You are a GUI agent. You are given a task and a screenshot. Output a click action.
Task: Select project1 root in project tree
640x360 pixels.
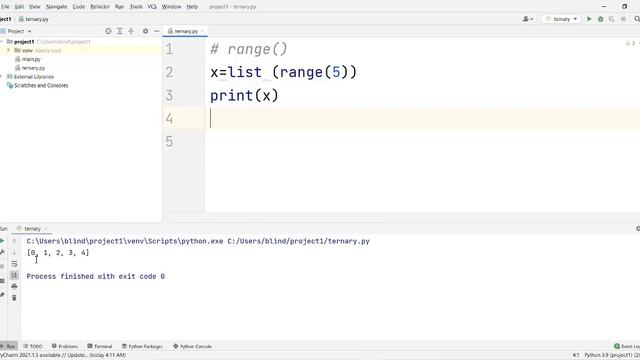click(x=24, y=42)
